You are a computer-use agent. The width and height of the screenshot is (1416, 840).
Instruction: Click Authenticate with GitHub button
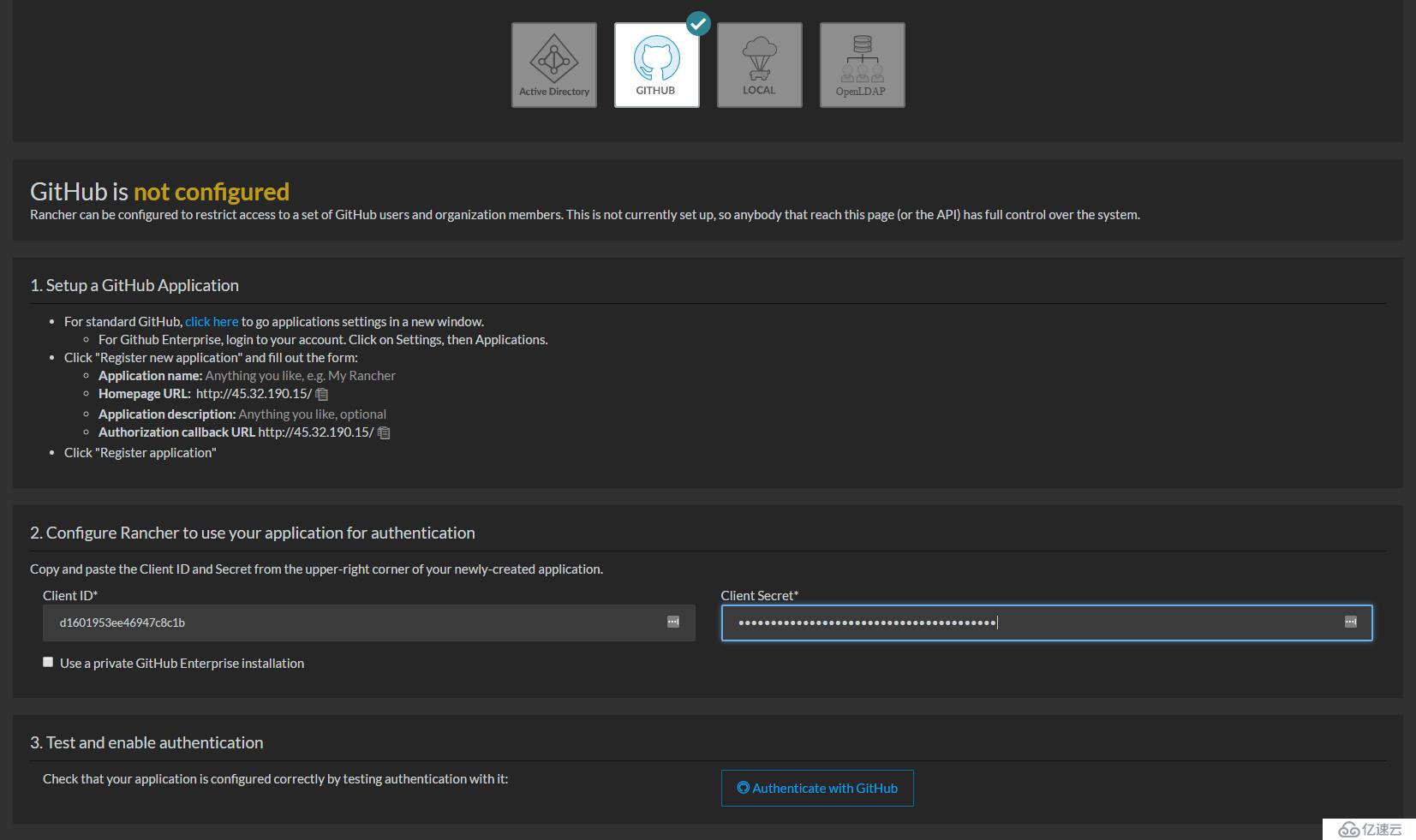817,788
